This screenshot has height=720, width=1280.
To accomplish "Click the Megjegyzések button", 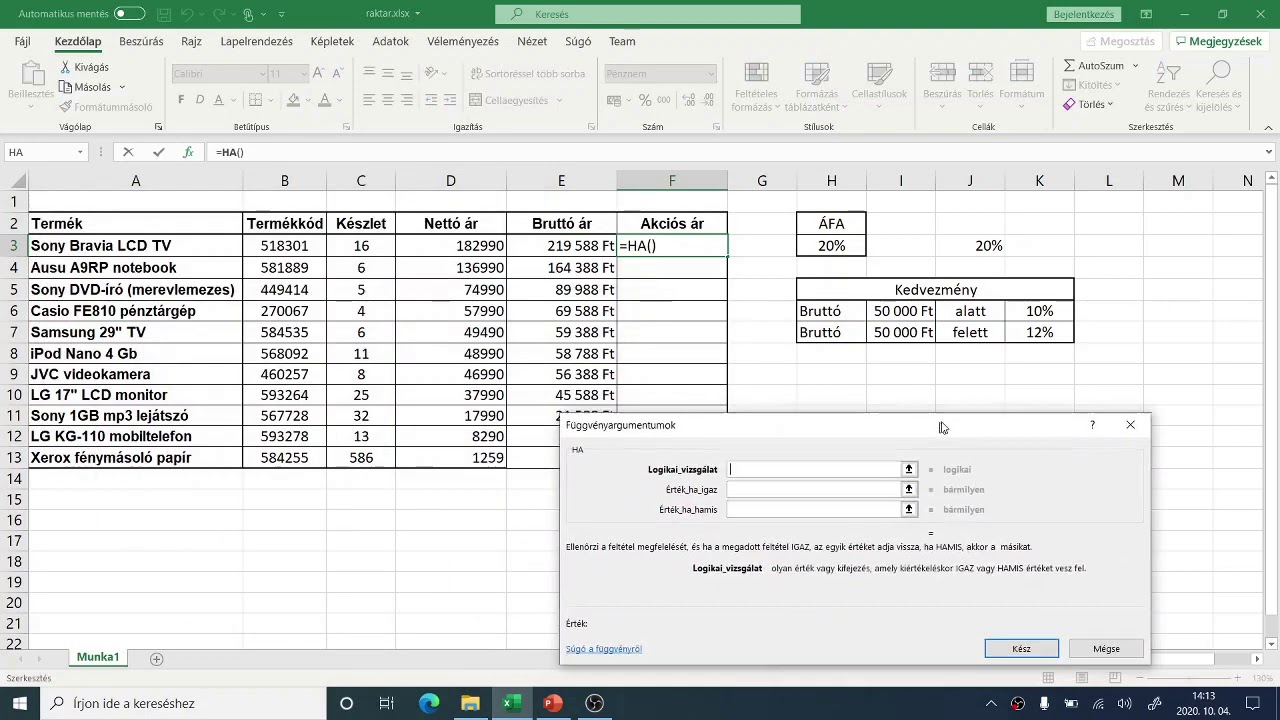I will [1219, 42].
